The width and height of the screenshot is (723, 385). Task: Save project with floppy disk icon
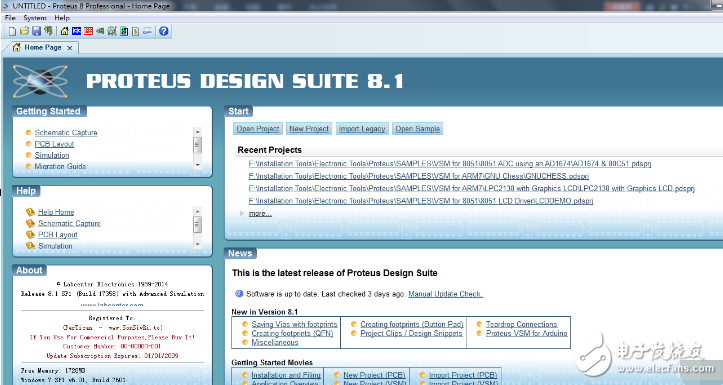click(36, 31)
